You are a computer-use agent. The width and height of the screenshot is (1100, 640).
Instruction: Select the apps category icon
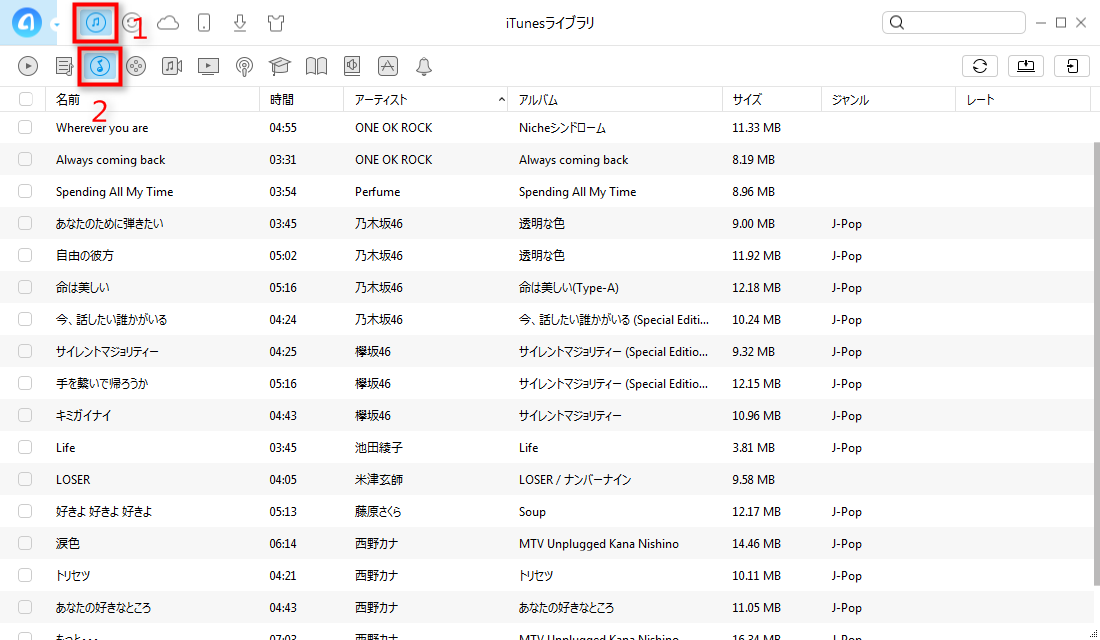pos(388,66)
